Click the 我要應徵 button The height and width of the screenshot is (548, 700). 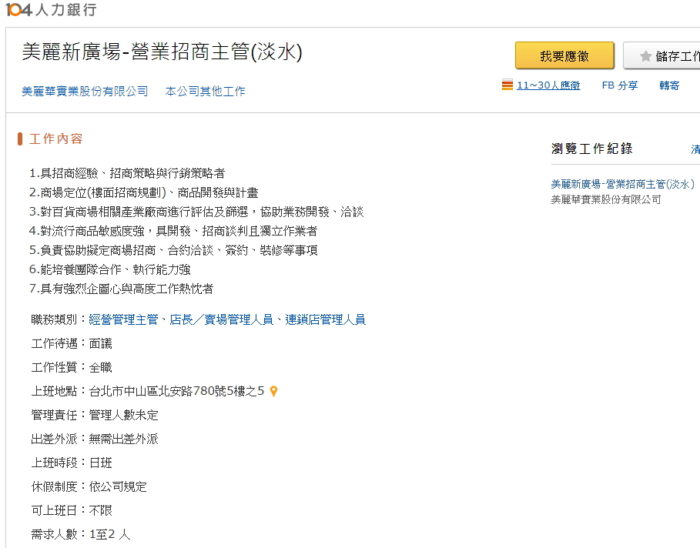565,56
